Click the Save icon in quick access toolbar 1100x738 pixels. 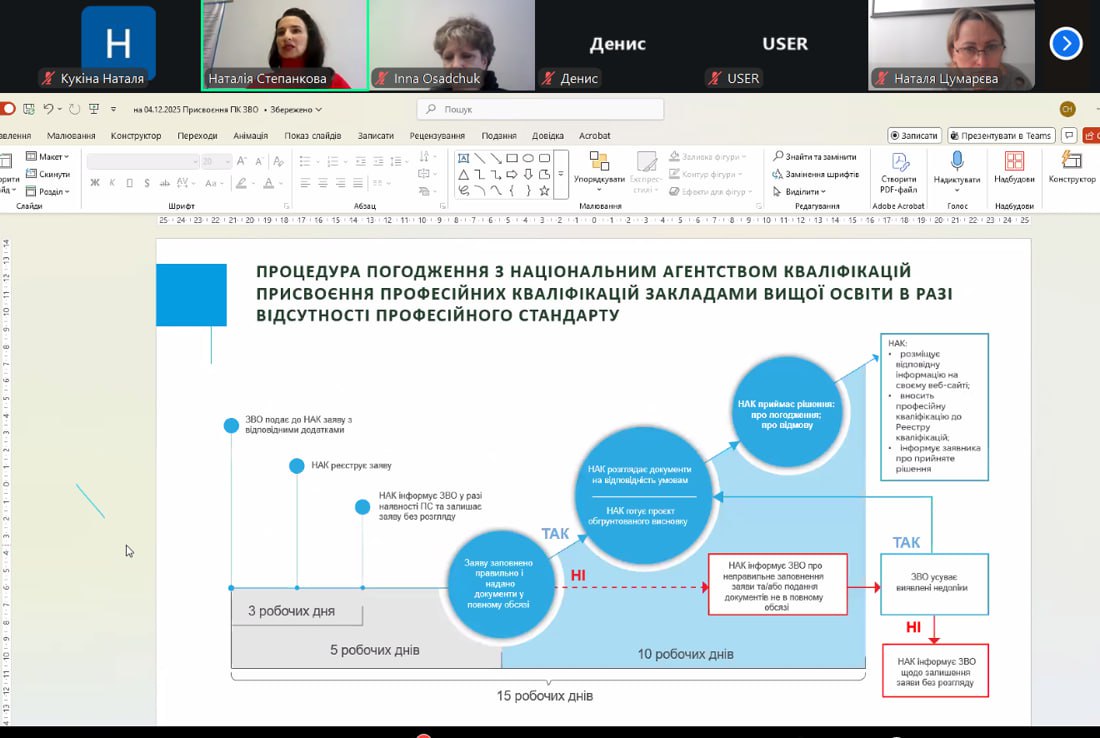(29, 109)
